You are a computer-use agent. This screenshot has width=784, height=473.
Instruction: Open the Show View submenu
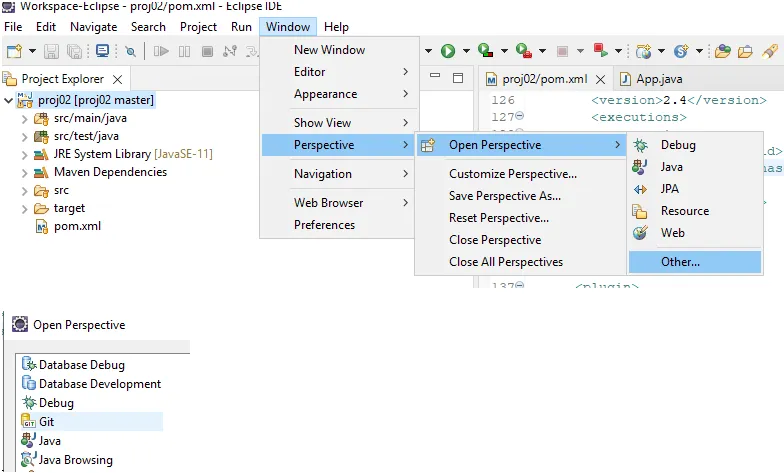pos(339,123)
